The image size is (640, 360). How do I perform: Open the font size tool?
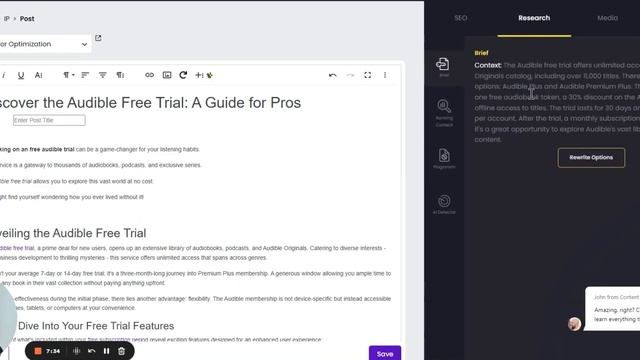pos(39,75)
